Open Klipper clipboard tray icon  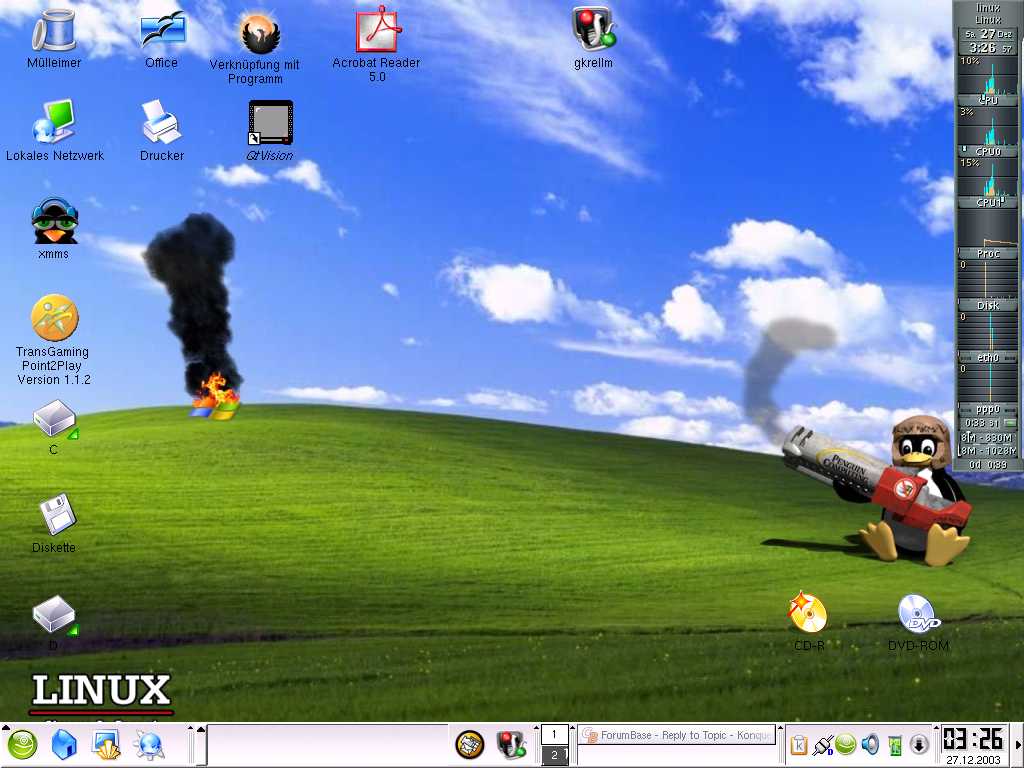pos(799,744)
